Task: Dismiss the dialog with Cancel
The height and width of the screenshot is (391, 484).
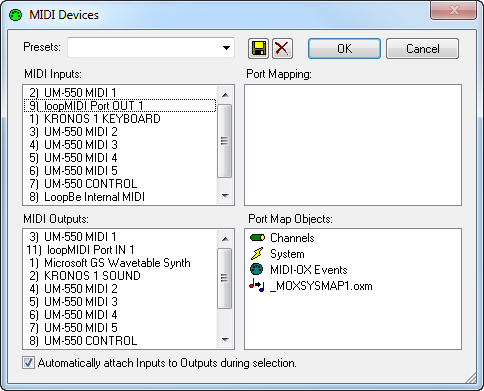Action: [423, 49]
